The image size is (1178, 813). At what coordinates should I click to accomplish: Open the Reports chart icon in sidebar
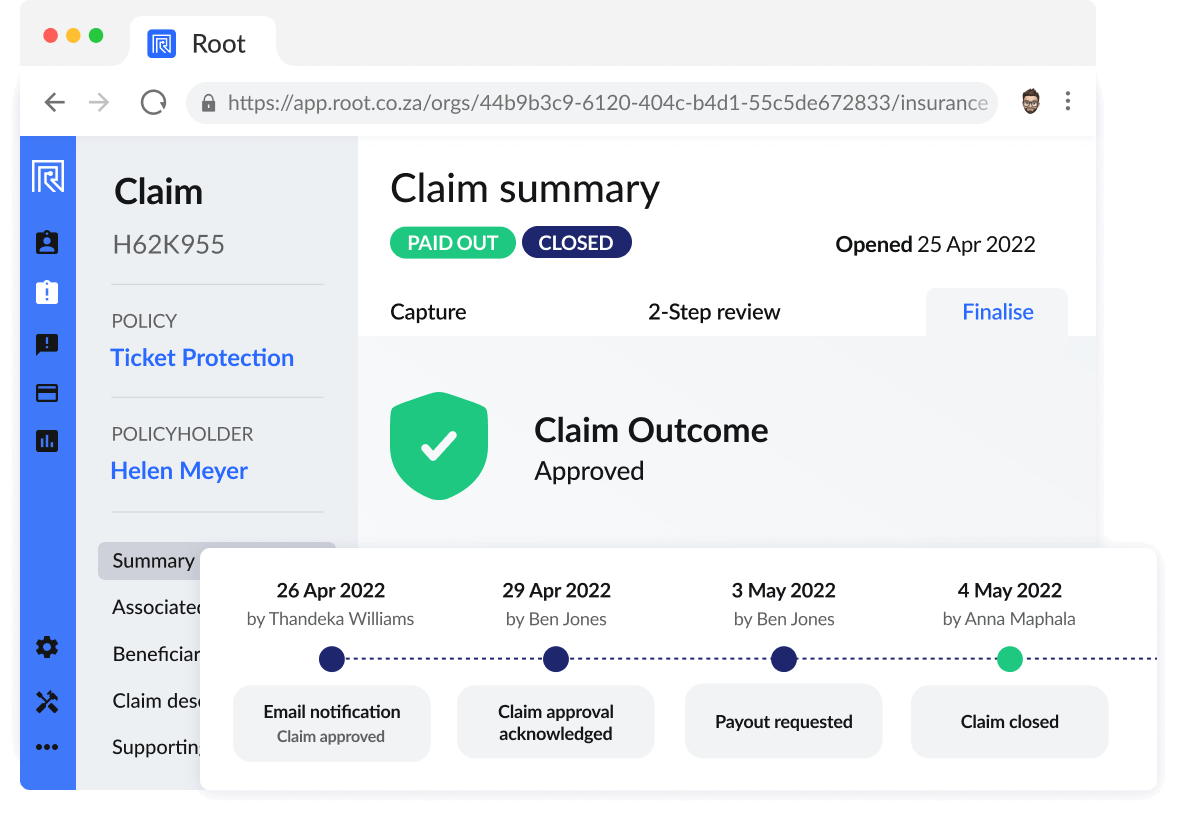(46, 441)
